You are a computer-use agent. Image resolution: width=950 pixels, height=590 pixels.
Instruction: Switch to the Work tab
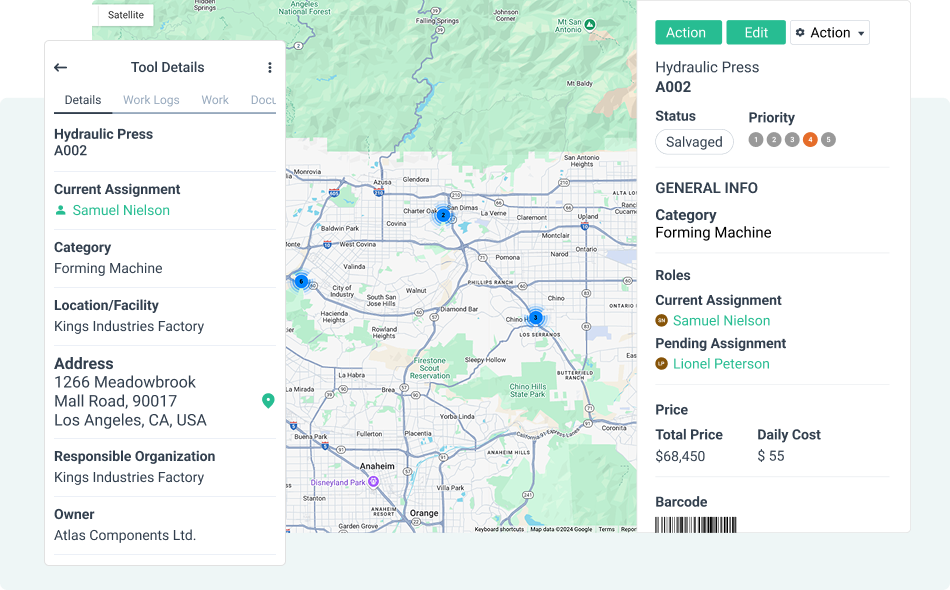click(215, 100)
